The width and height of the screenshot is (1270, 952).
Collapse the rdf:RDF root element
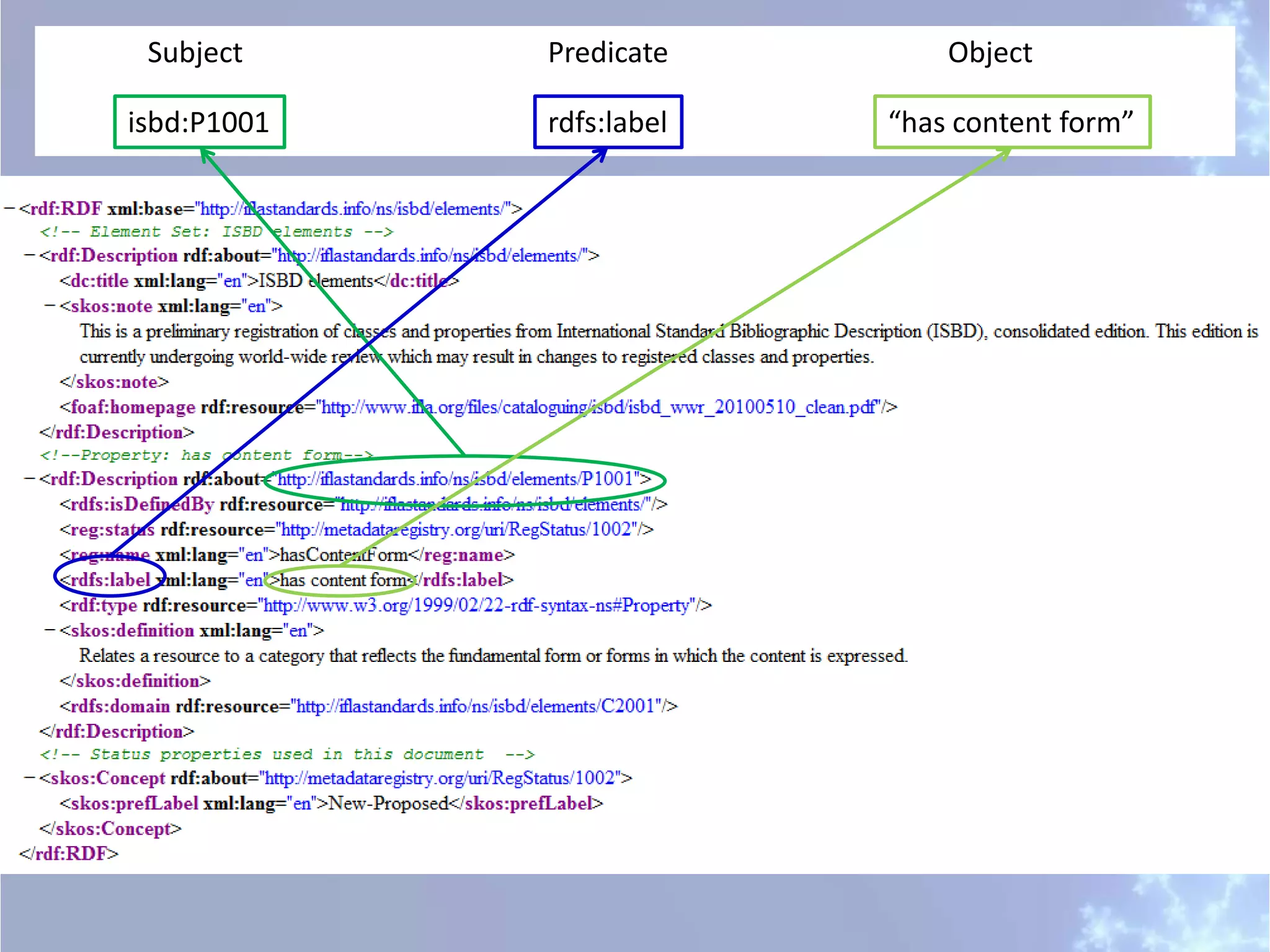tap(9, 209)
